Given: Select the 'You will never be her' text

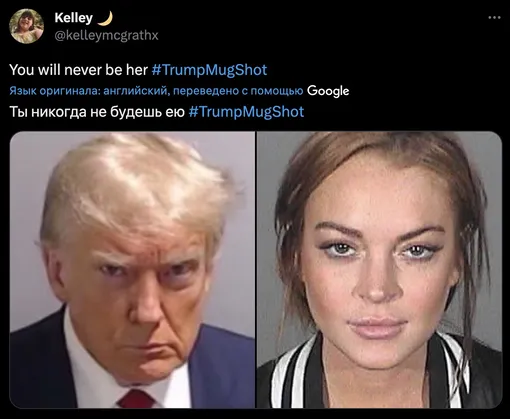Looking at the screenshot, I should click(x=78, y=70).
